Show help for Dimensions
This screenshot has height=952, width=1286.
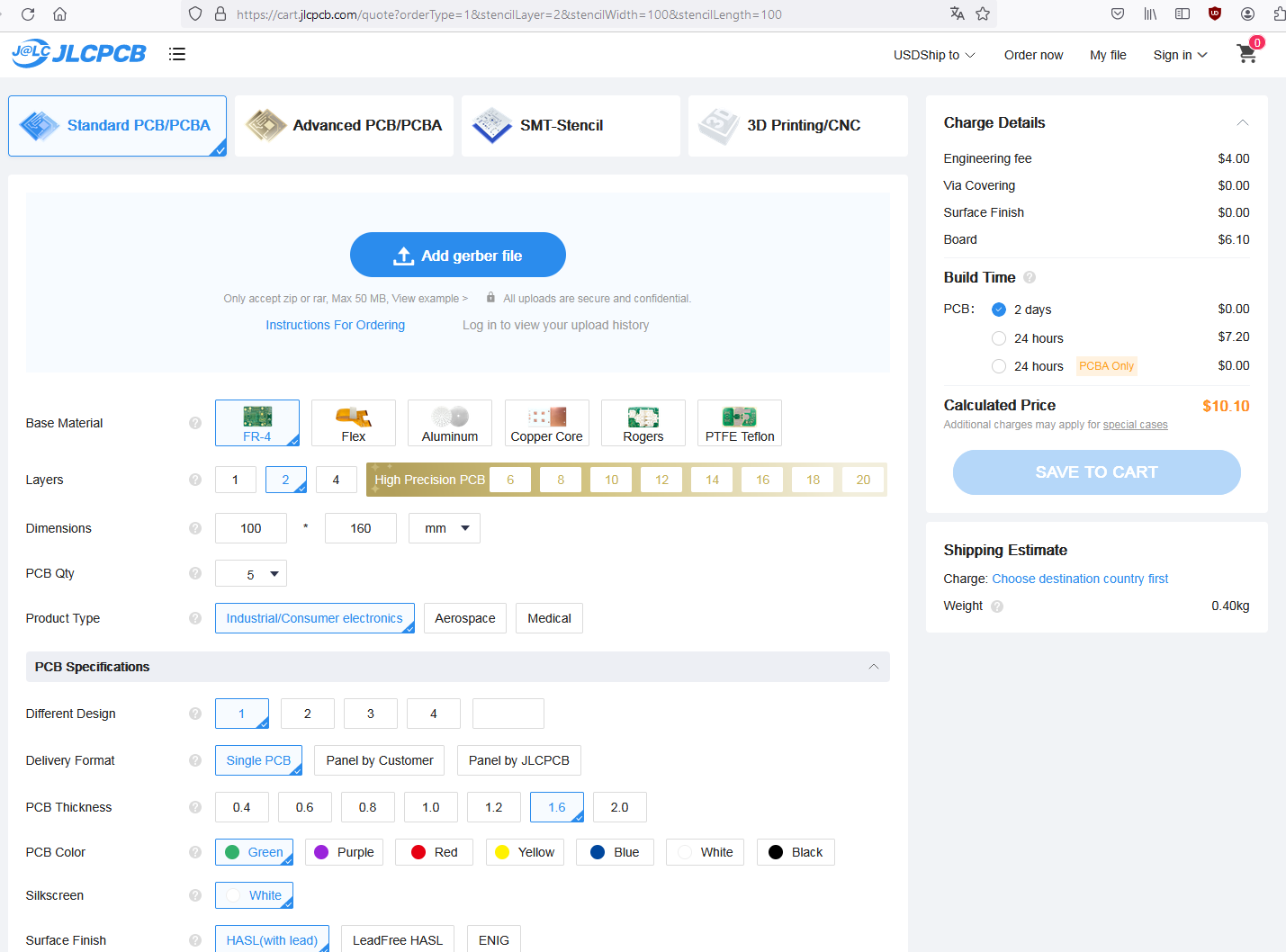(195, 528)
